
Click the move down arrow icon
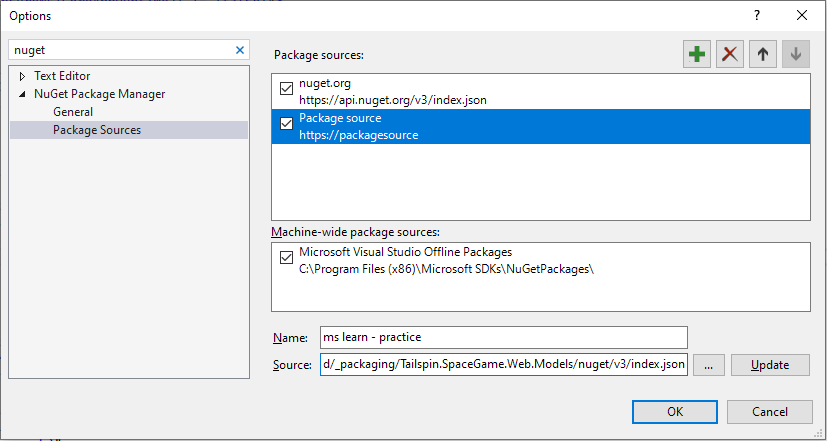coord(795,55)
